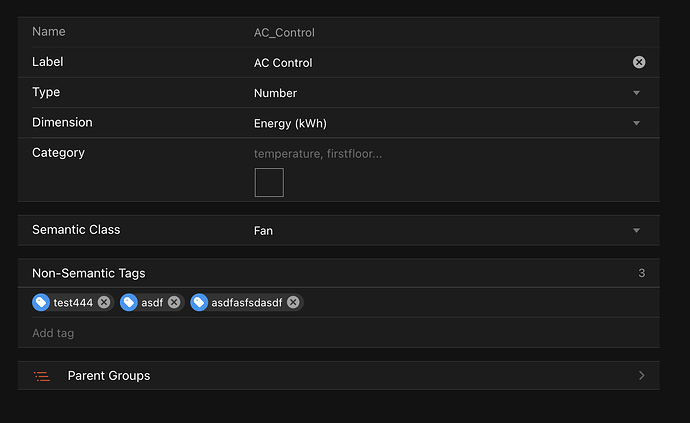
Task: Click the empty category icon preview box
Action: point(269,182)
